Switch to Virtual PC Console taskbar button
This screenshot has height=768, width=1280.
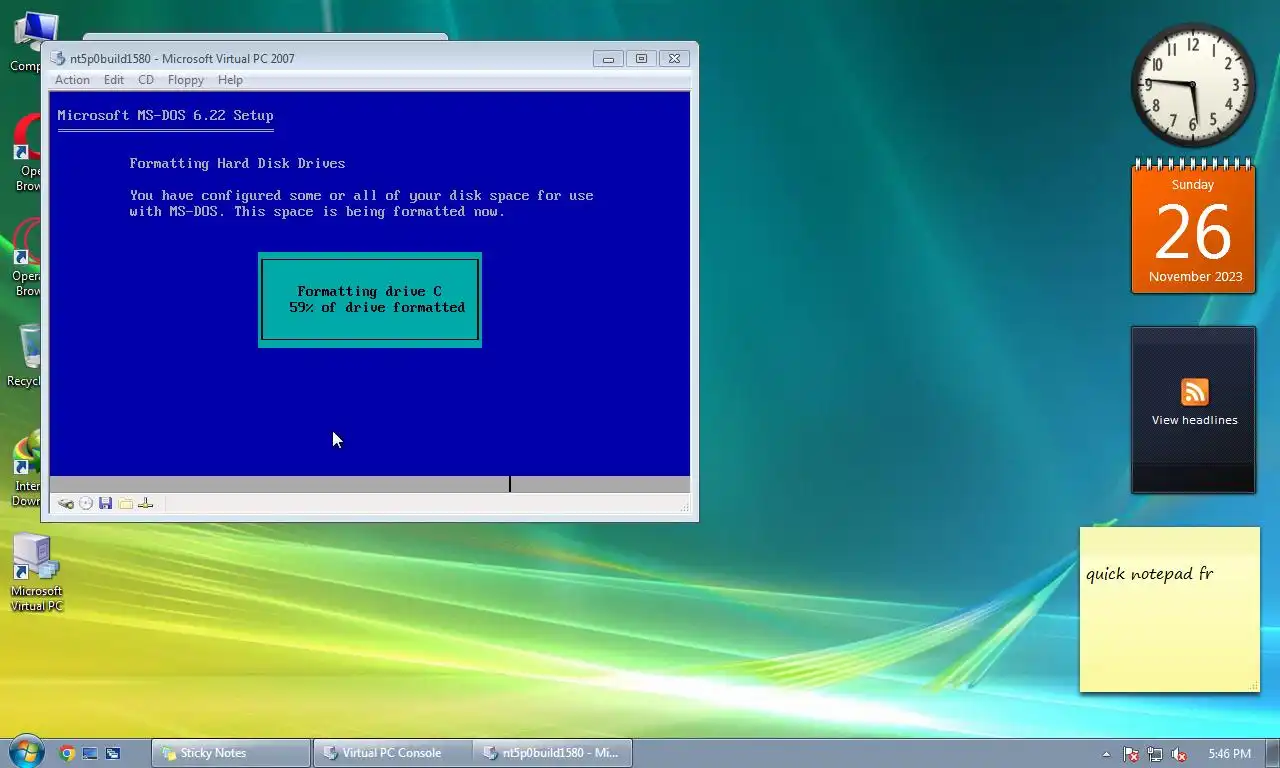click(x=392, y=753)
